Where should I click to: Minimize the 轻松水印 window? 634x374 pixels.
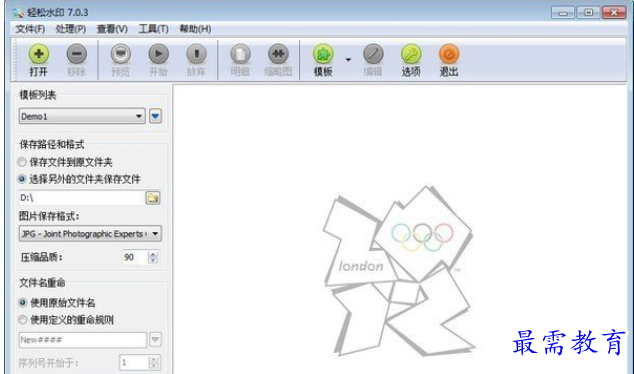[x=563, y=13]
